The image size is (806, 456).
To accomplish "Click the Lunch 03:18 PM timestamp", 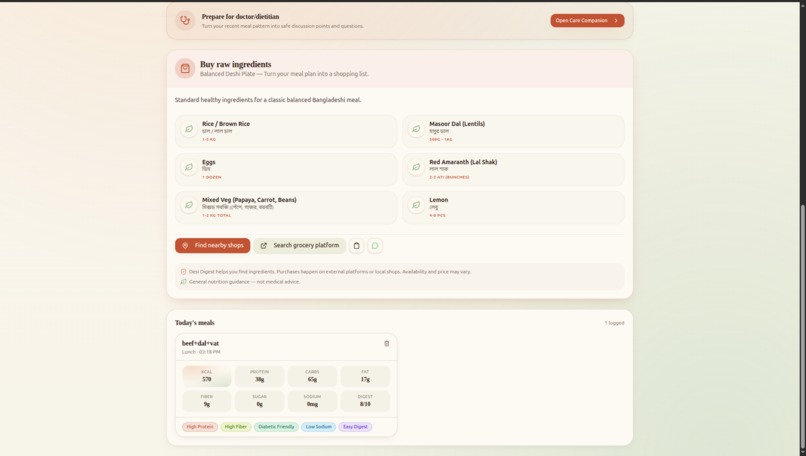I will [201, 352].
